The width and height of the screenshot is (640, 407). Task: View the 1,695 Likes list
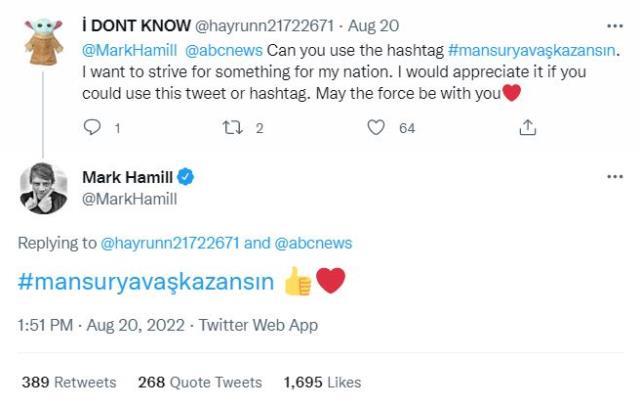322,382
